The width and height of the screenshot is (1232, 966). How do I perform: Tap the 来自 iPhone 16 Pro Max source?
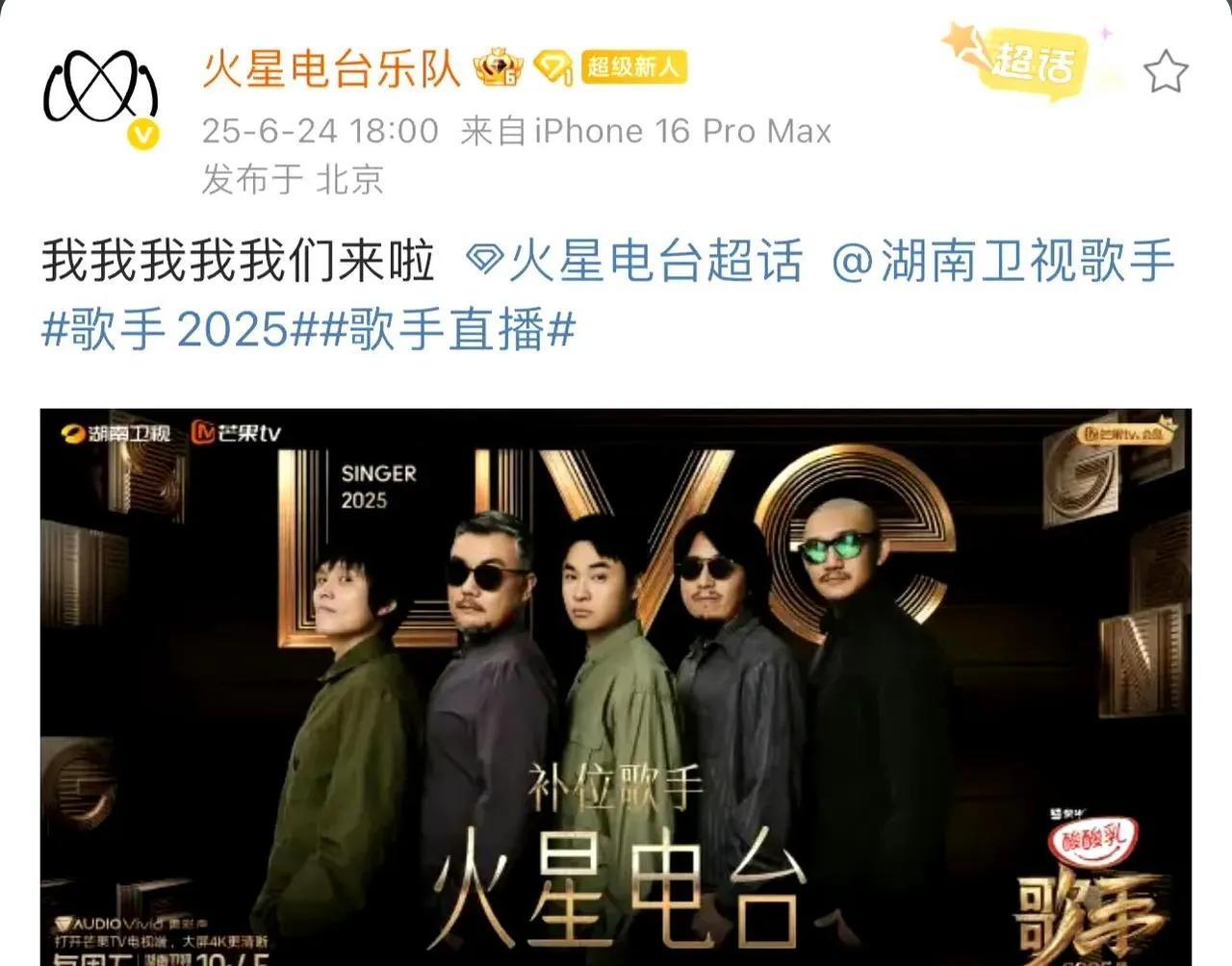646,131
